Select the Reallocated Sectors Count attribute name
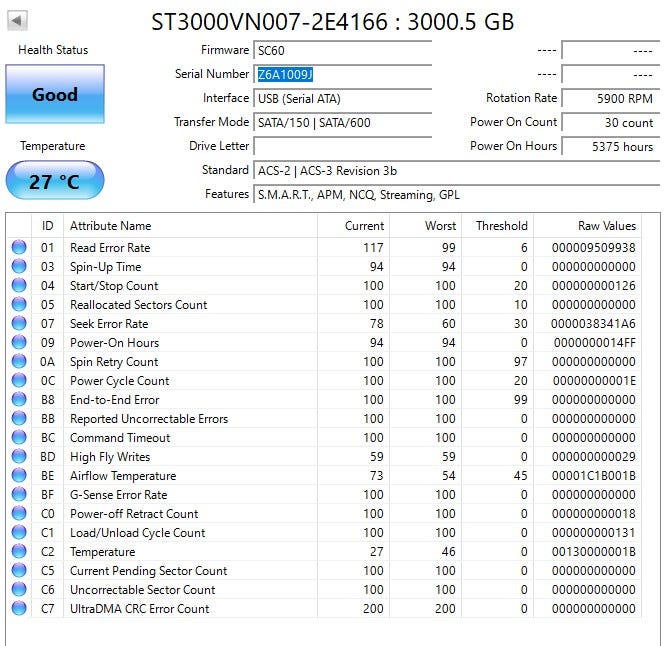 [138, 305]
